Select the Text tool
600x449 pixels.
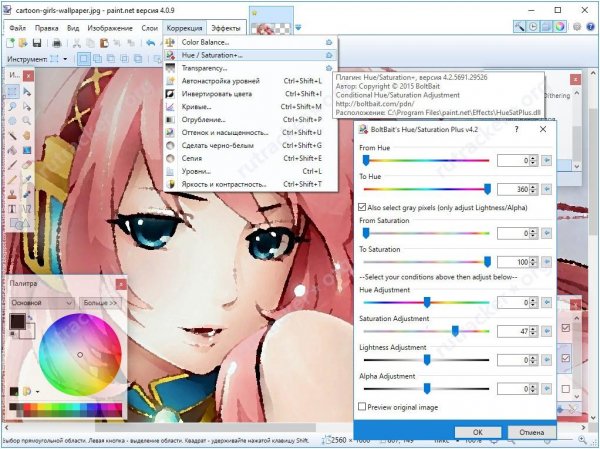(x=12, y=209)
